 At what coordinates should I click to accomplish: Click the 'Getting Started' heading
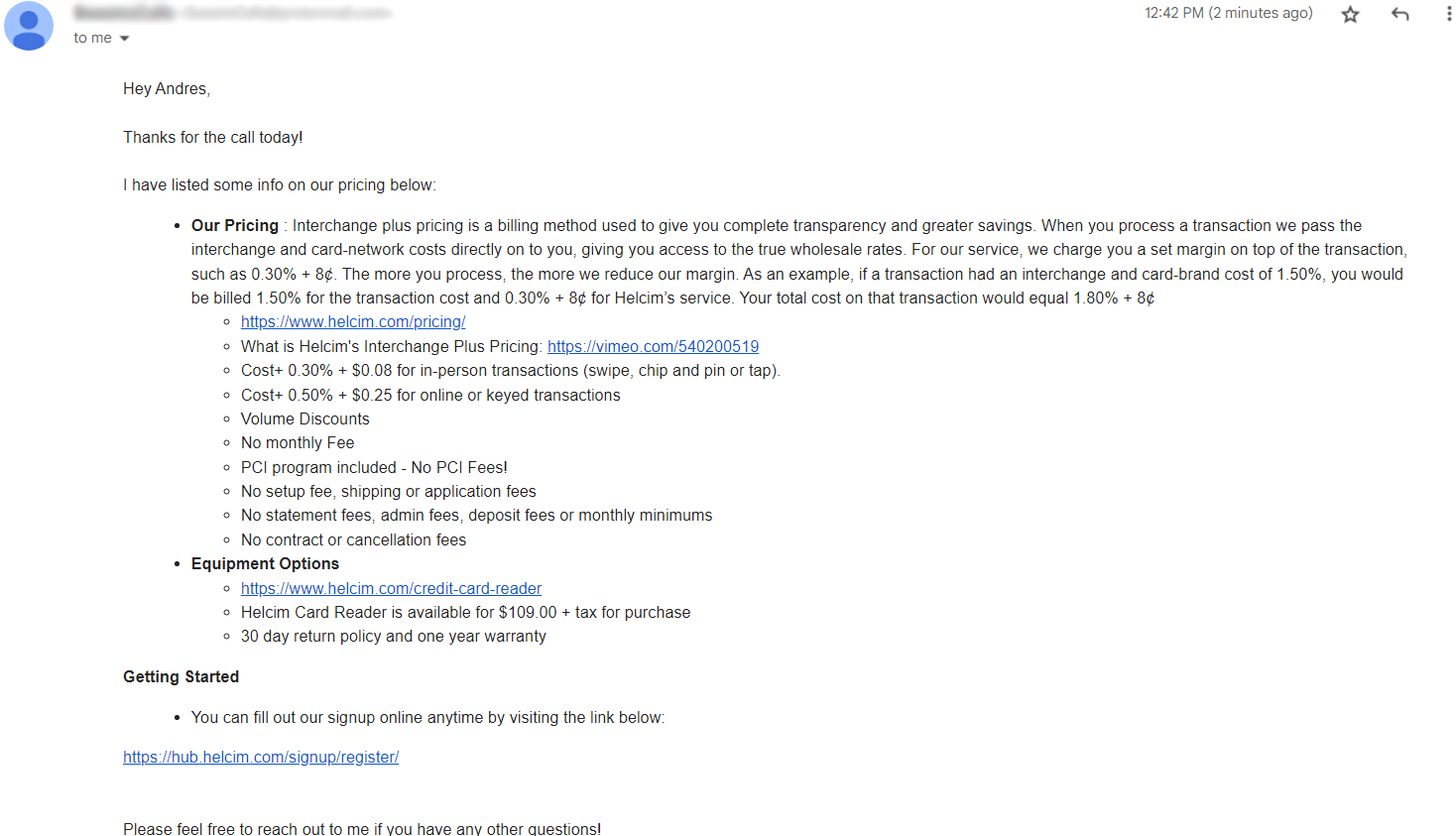181,676
